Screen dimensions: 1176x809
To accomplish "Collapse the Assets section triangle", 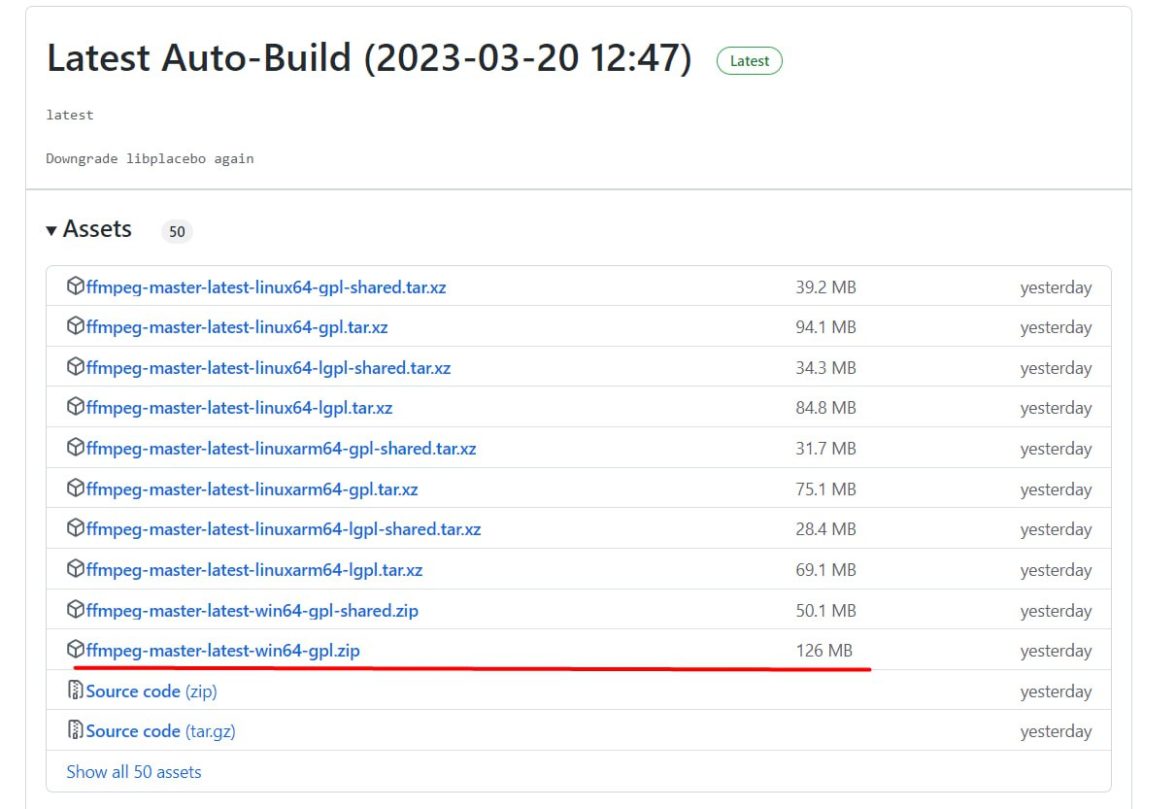I will 52,230.
